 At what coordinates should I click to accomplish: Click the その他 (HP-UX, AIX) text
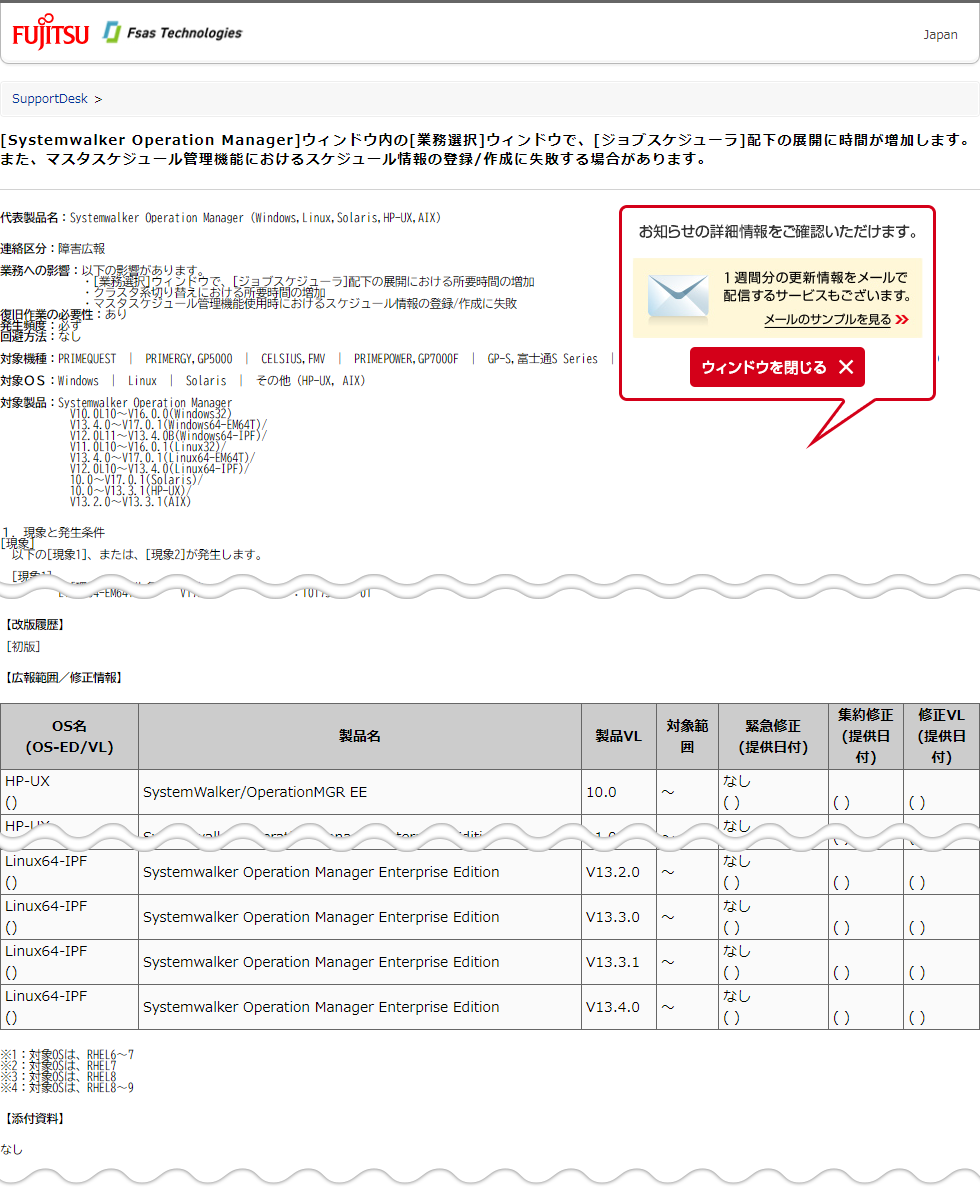point(310,381)
